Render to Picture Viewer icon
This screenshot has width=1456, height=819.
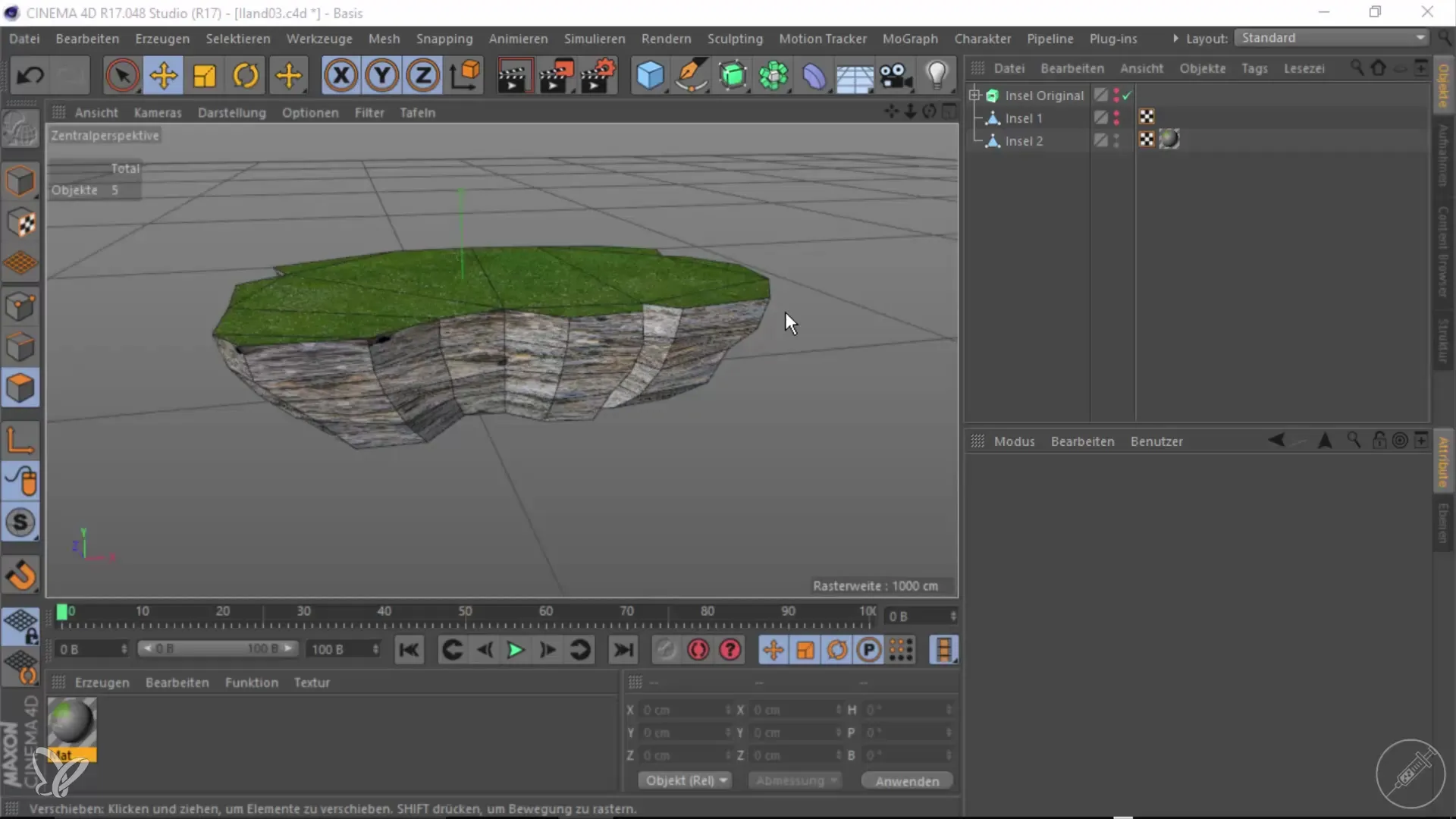pyautogui.click(x=556, y=75)
